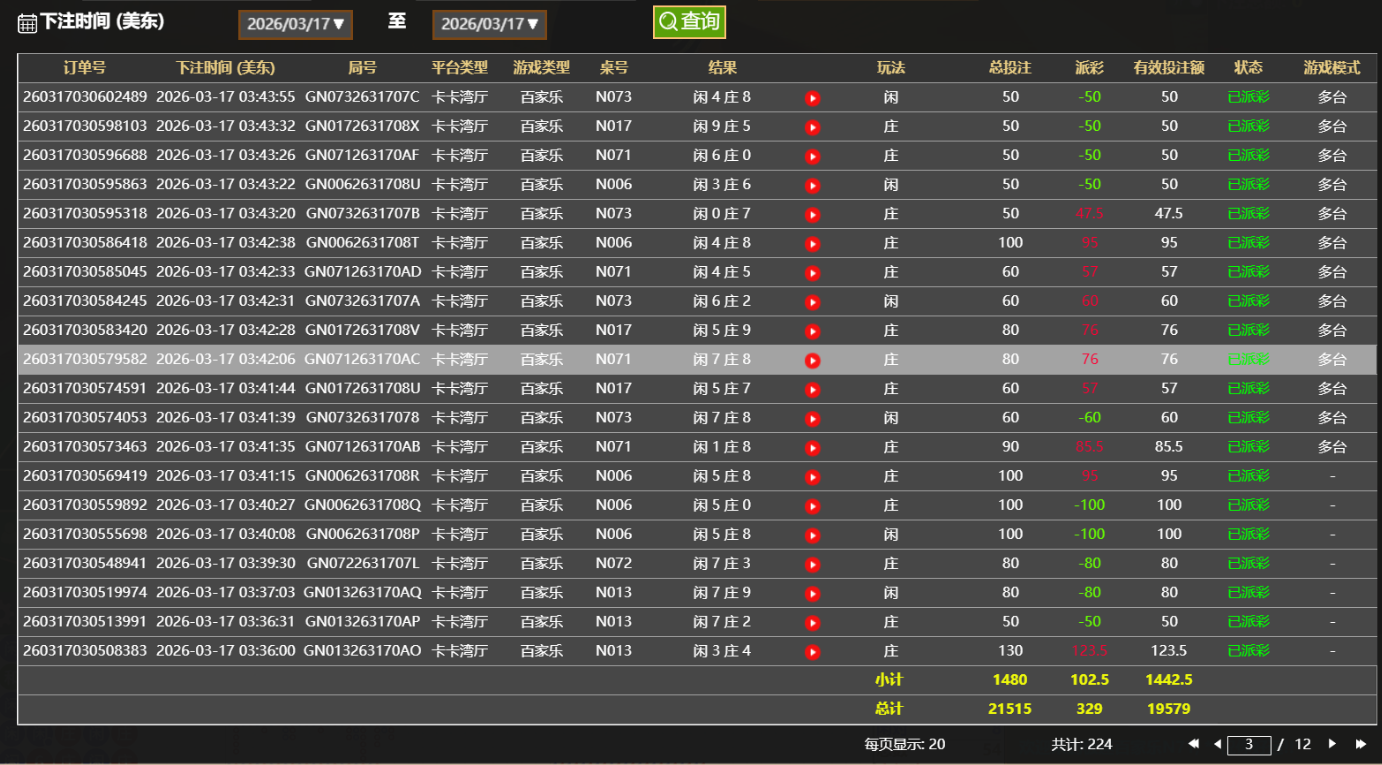This screenshot has width=1382, height=765.
Task: Click the green 查询 search button
Action: 689,22
